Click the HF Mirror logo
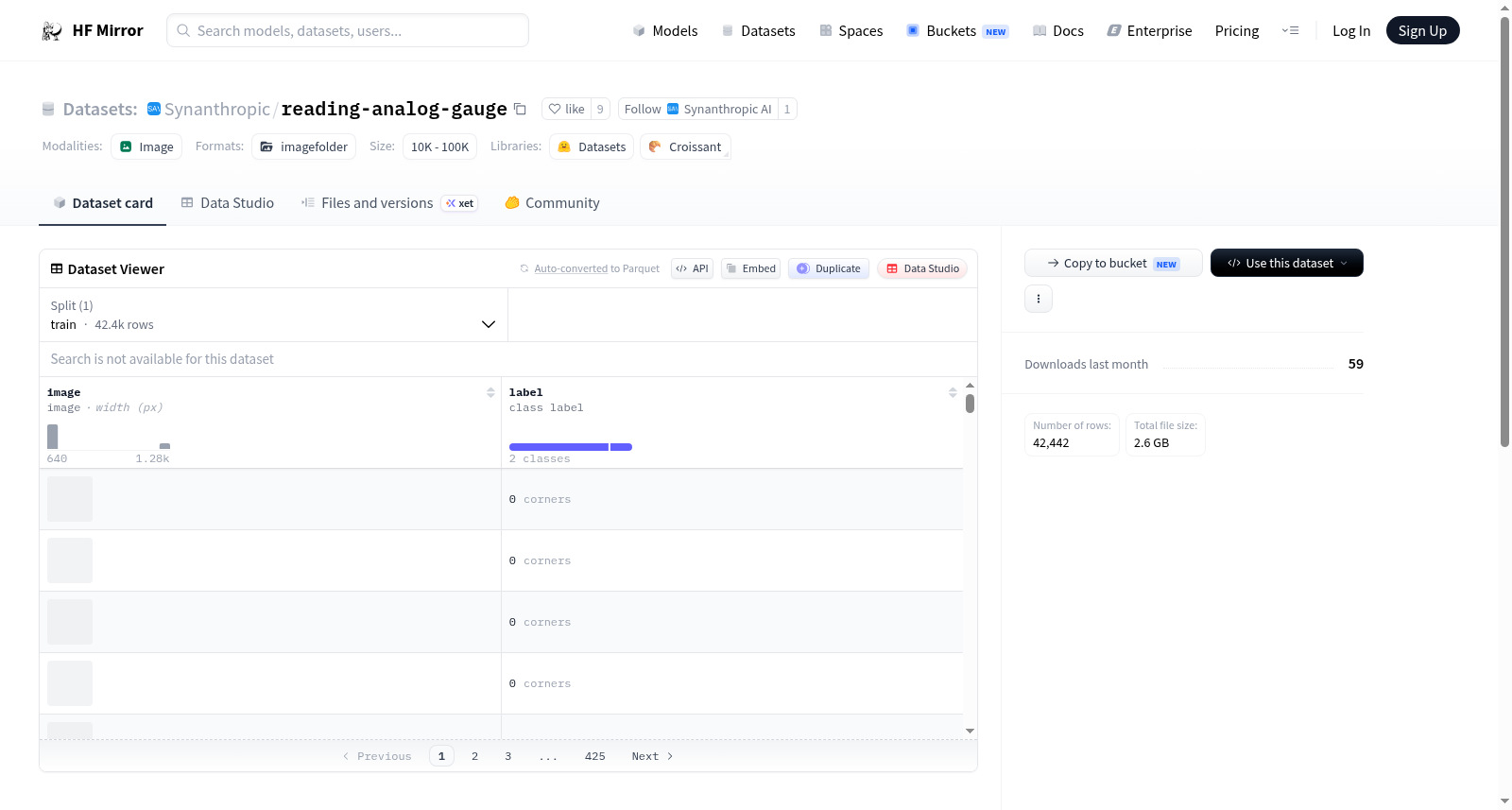This screenshot has width=1512, height=810. (93, 30)
